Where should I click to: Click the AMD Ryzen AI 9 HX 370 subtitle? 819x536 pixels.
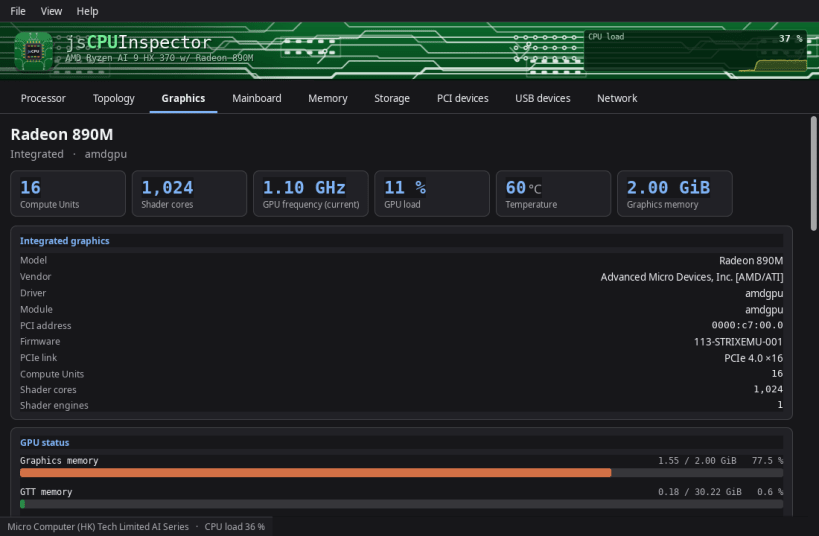(x=159, y=57)
